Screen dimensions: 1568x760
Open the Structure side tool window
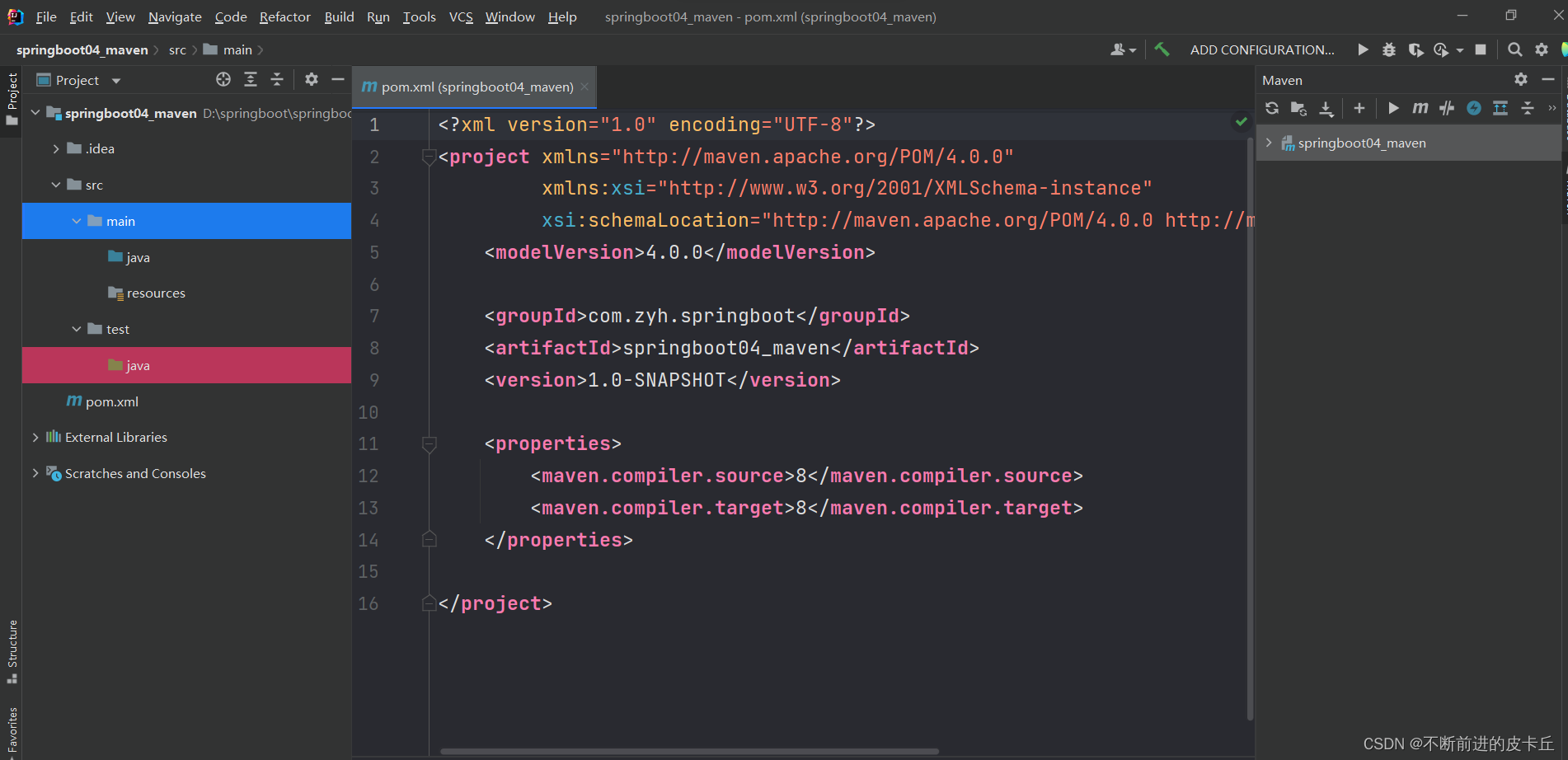[x=12, y=651]
